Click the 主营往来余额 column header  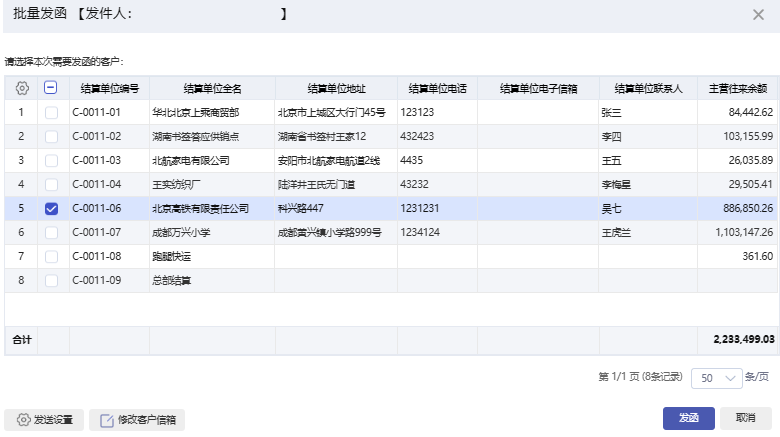coord(737,88)
